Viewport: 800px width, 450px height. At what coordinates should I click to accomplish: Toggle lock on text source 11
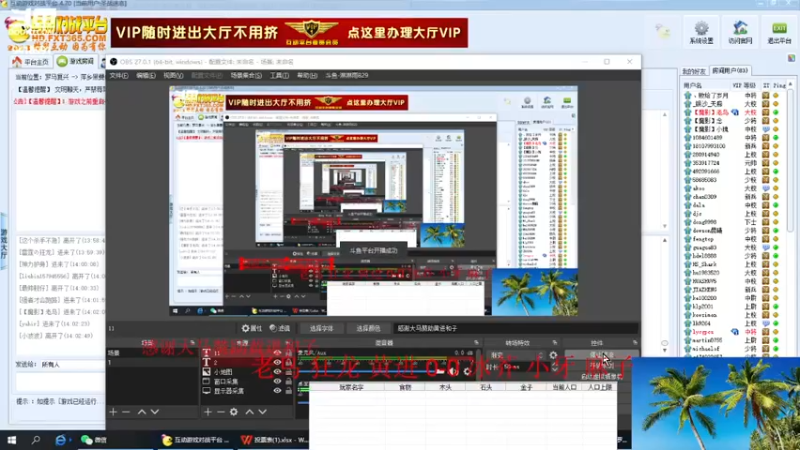(289, 353)
